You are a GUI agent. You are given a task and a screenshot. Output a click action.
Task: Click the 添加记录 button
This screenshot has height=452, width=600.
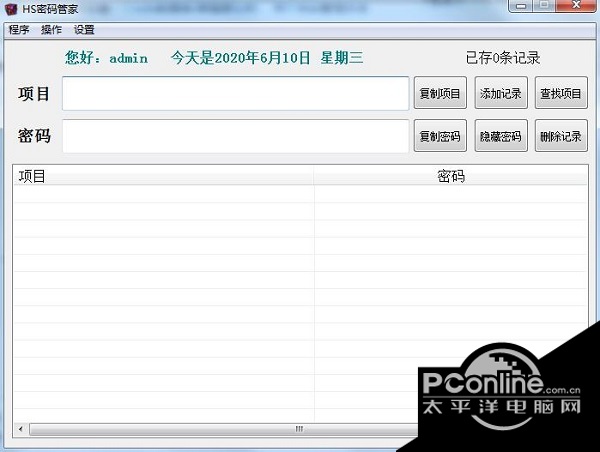point(501,93)
